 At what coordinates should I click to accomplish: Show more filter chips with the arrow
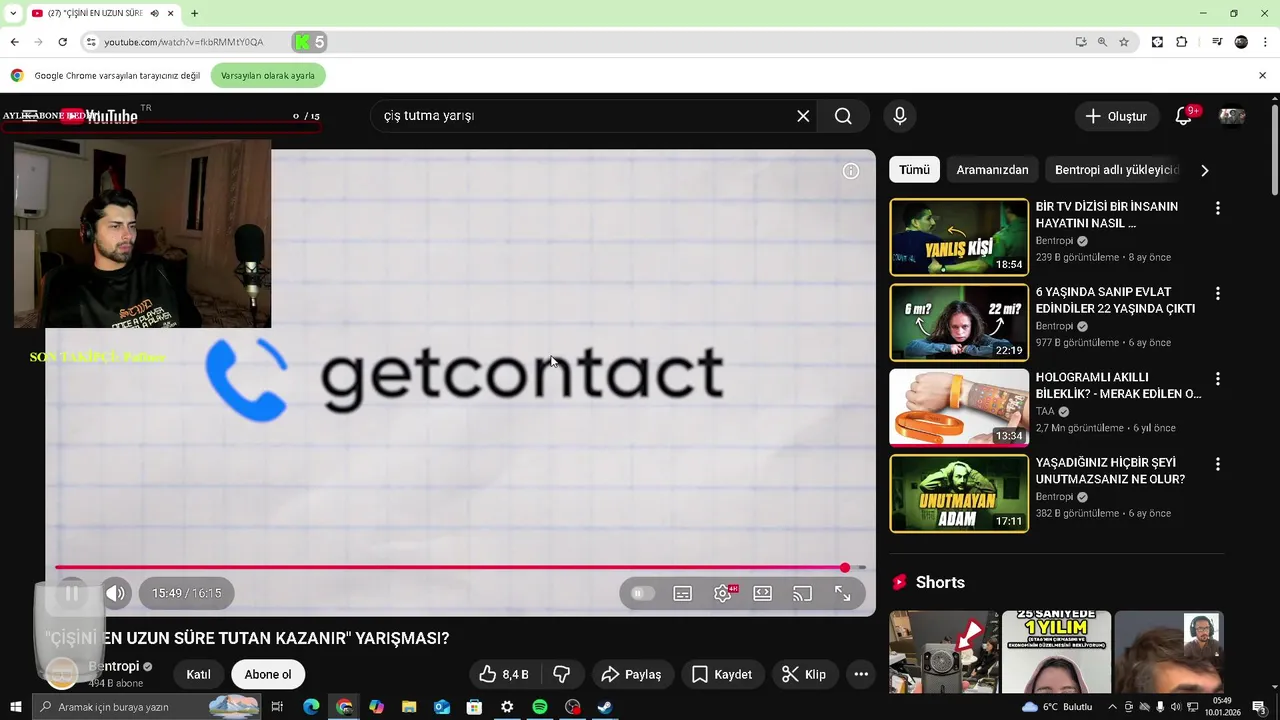pos(1204,170)
